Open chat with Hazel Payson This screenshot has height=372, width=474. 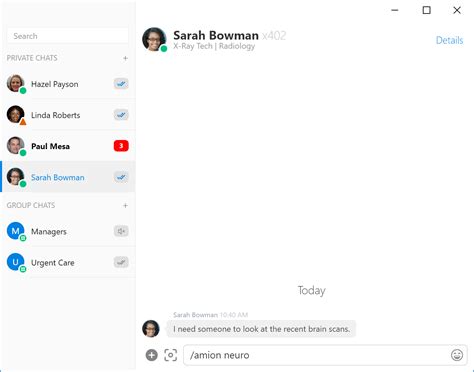coord(68,84)
